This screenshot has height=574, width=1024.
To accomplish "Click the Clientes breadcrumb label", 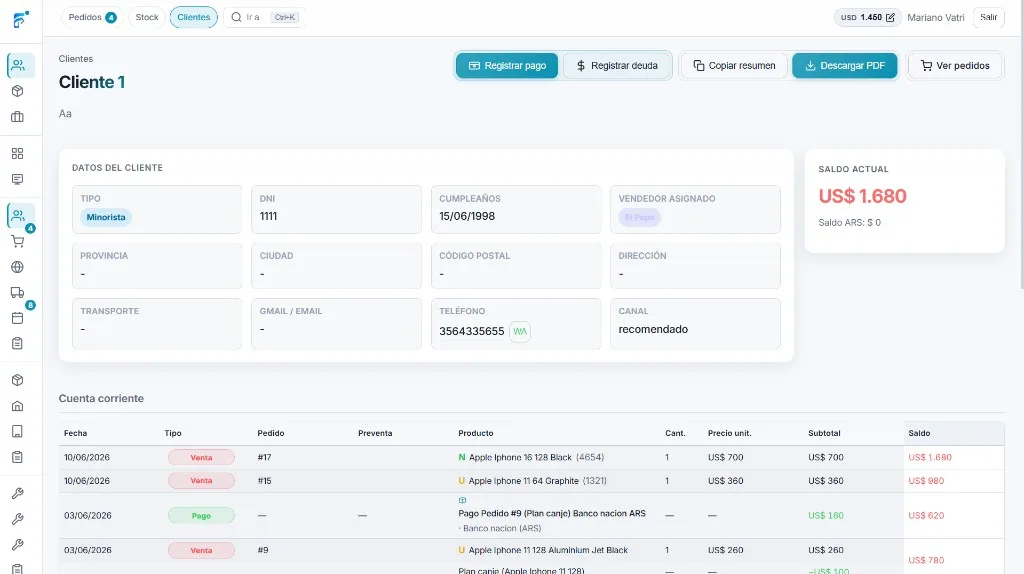I will [x=76, y=59].
